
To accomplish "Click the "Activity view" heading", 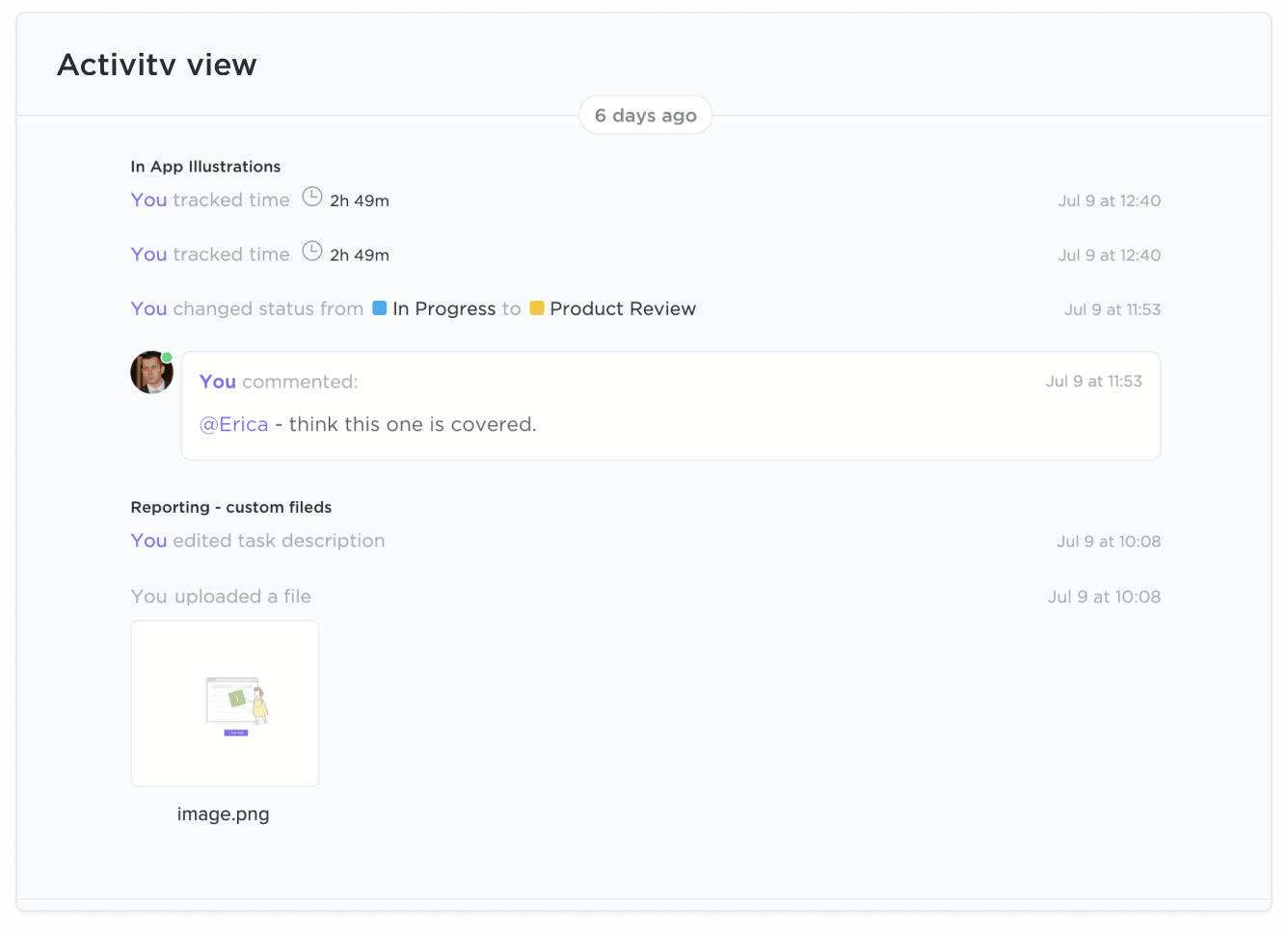I will pos(157,65).
